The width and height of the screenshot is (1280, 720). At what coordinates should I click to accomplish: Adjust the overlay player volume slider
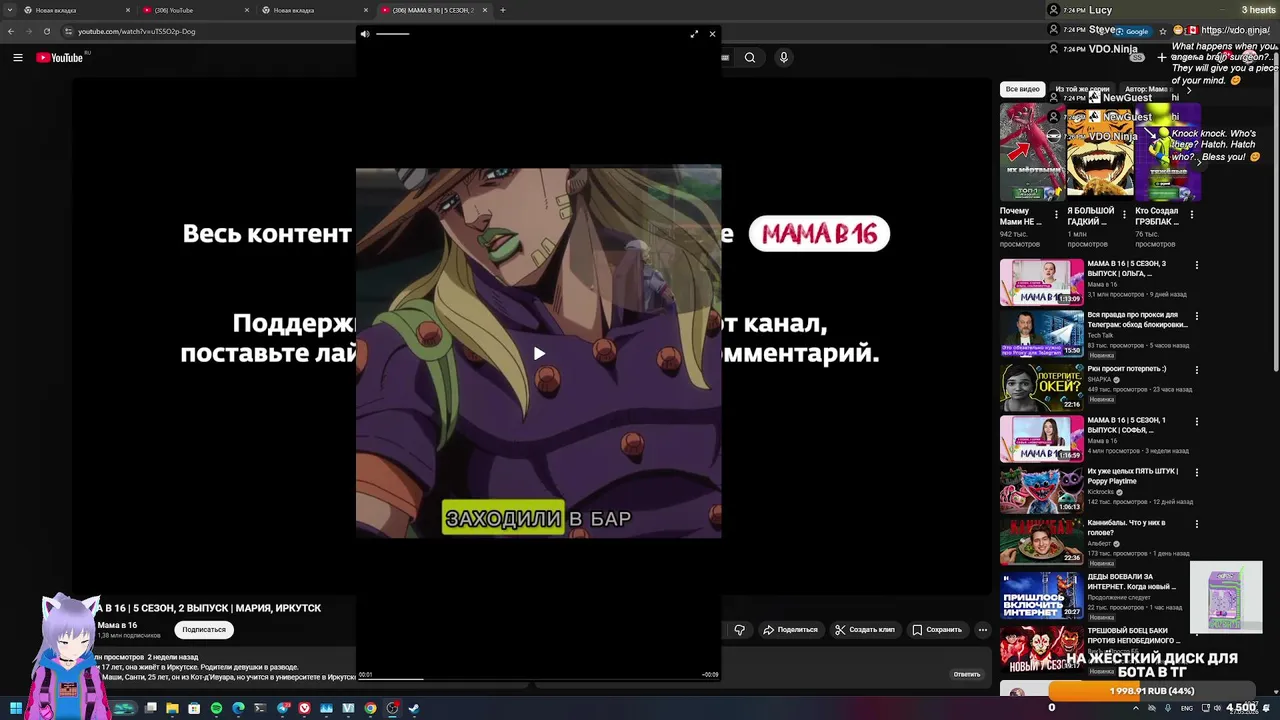[x=393, y=34]
